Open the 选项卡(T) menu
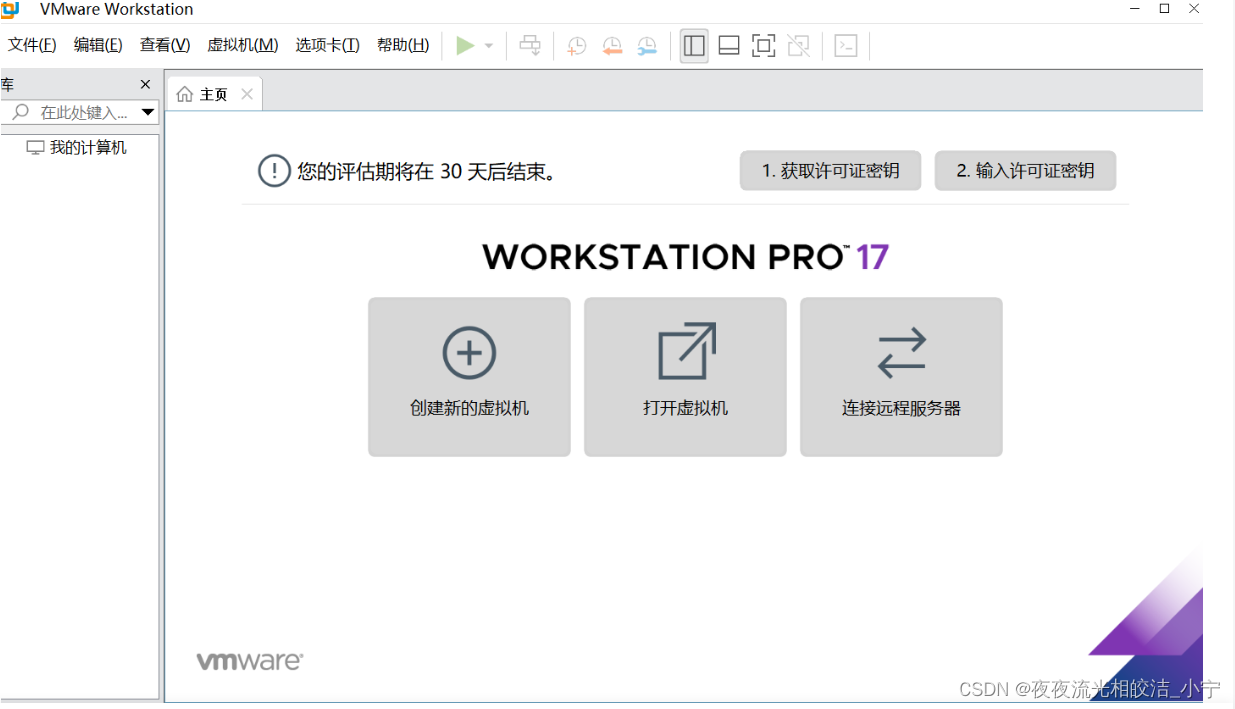Image resolution: width=1235 pixels, height=709 pixels. click(x=328, y=45)
